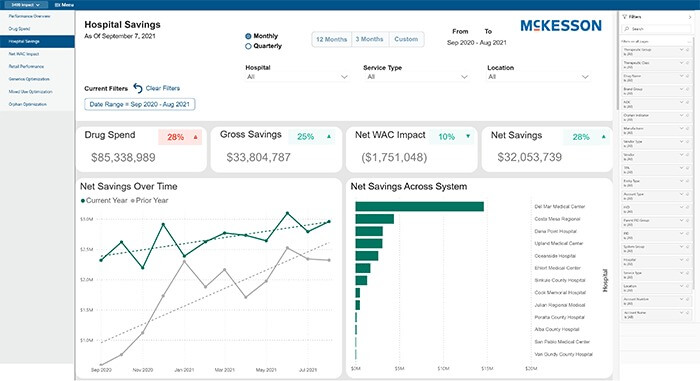700x381 pixels.
Task: Clear the Account Type filter with eraser icon
Action: tap(688, 194)
